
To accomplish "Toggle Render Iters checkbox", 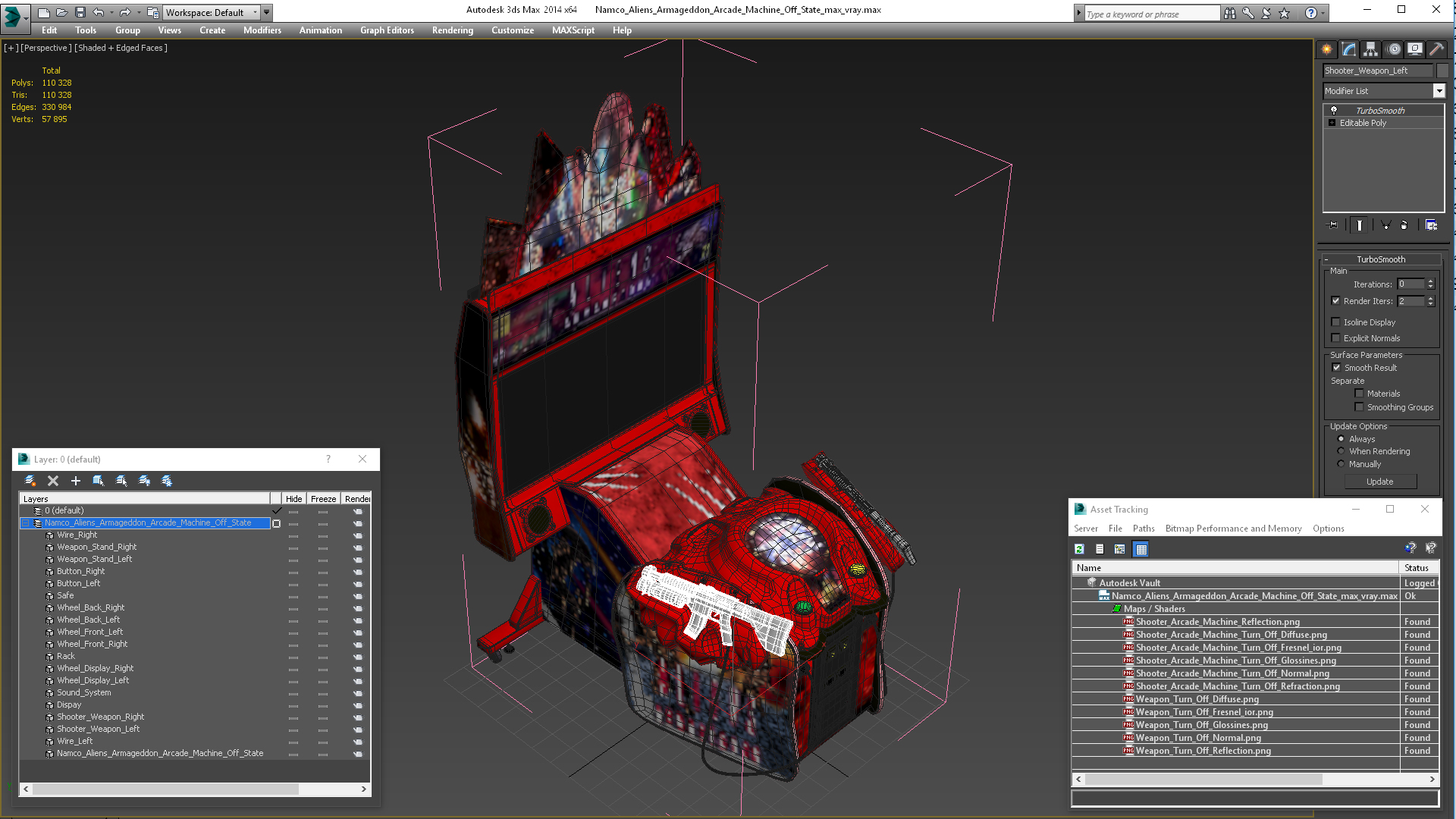I will pyautogui.click(x=1336, y=301).
